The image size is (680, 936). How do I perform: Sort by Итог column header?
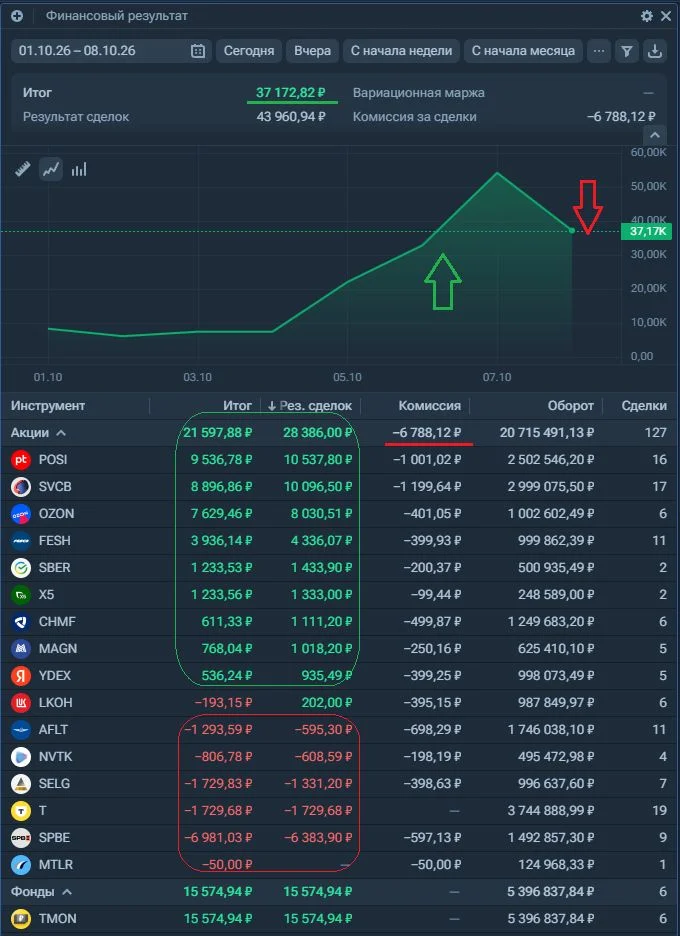(238, 406)
